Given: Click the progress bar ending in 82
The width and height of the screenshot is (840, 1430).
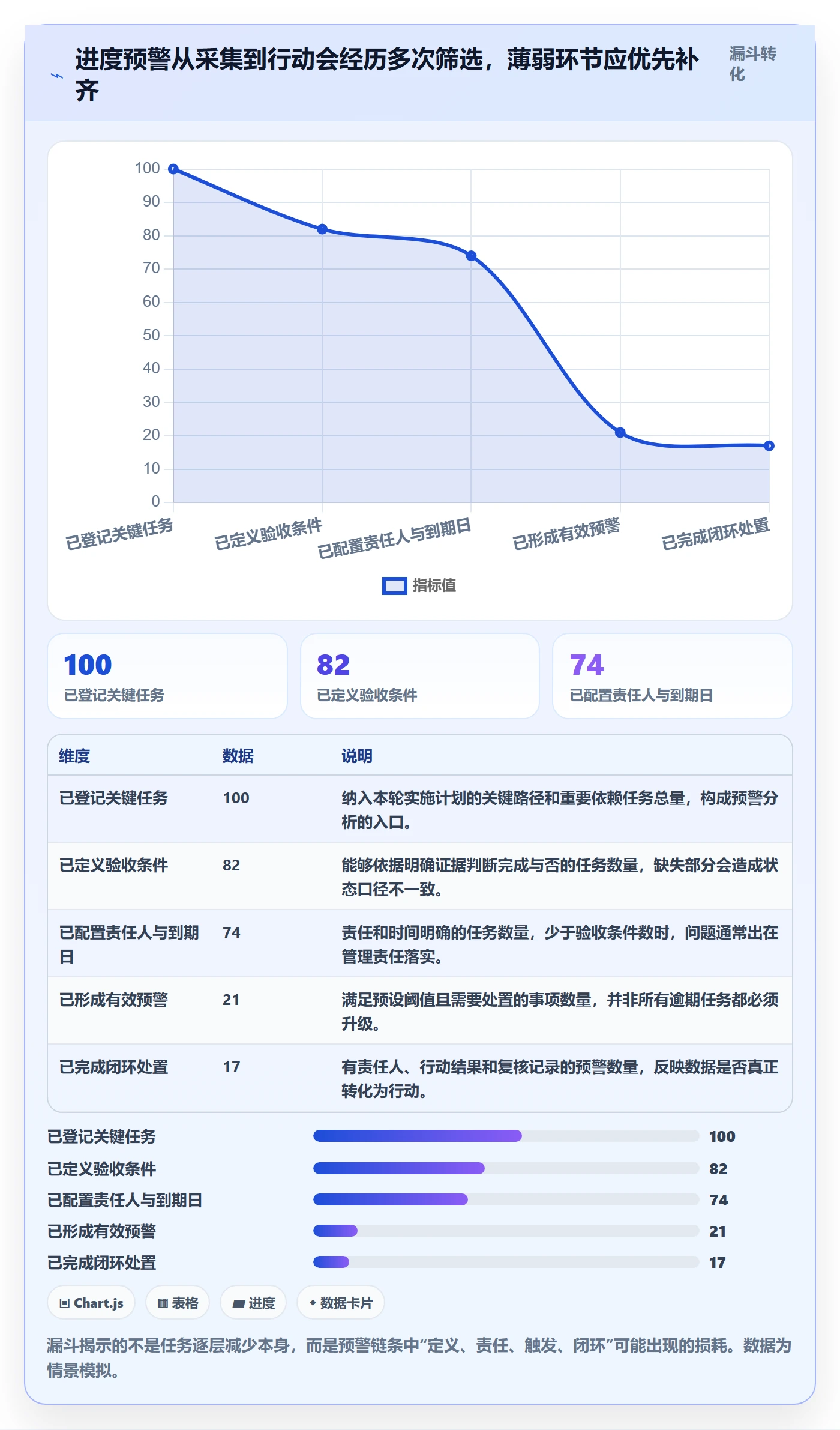Looking at the screenshot, I should click(506, 1168).
